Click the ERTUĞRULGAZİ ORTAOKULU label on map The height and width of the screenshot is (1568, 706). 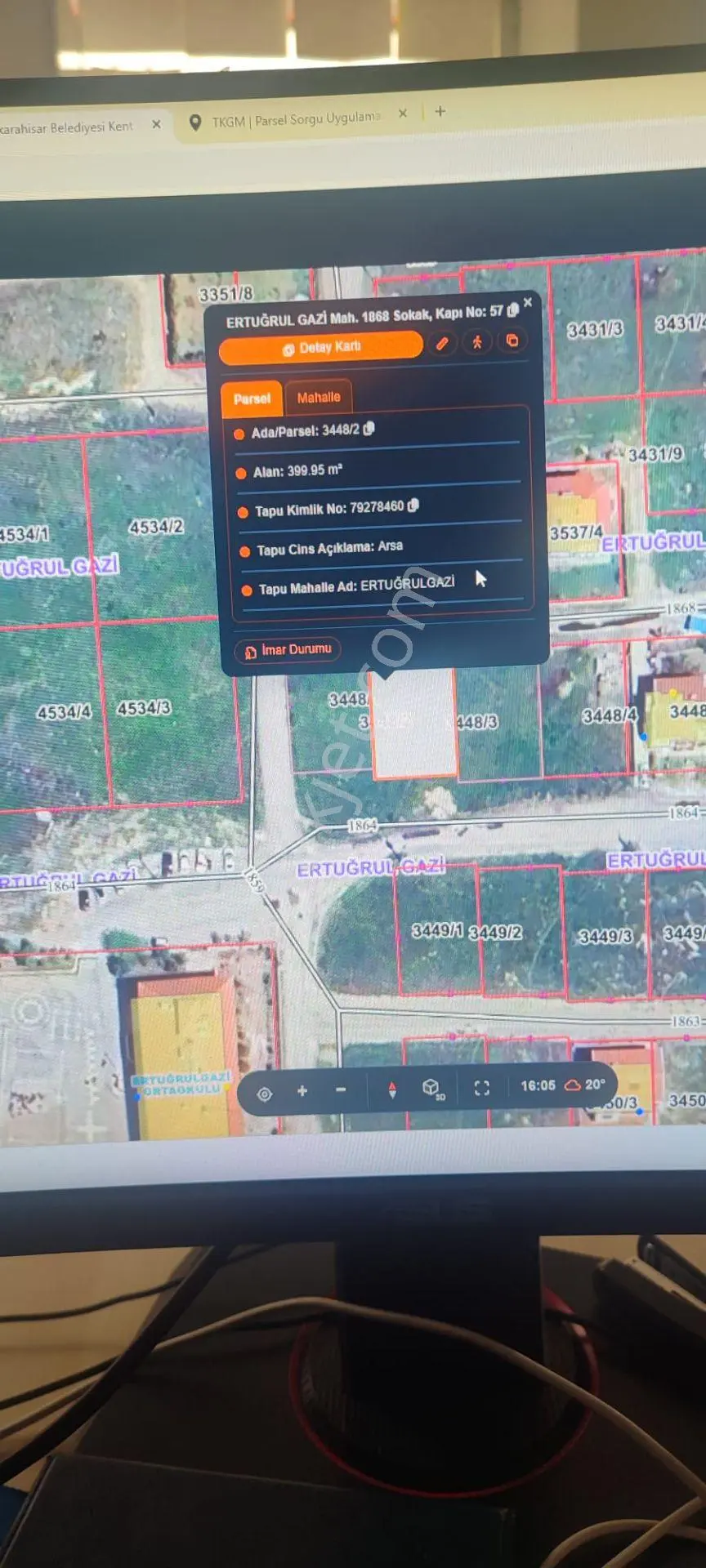181,1084
